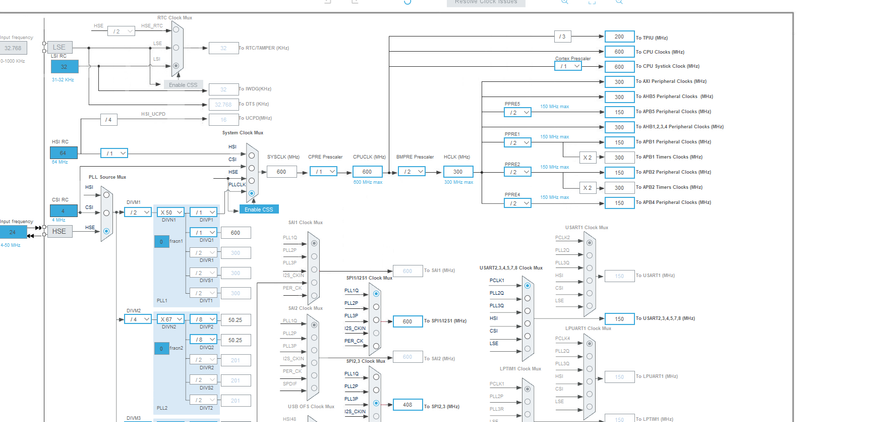Click the To SPI1/I2S1 value field

tap(408, 322)
